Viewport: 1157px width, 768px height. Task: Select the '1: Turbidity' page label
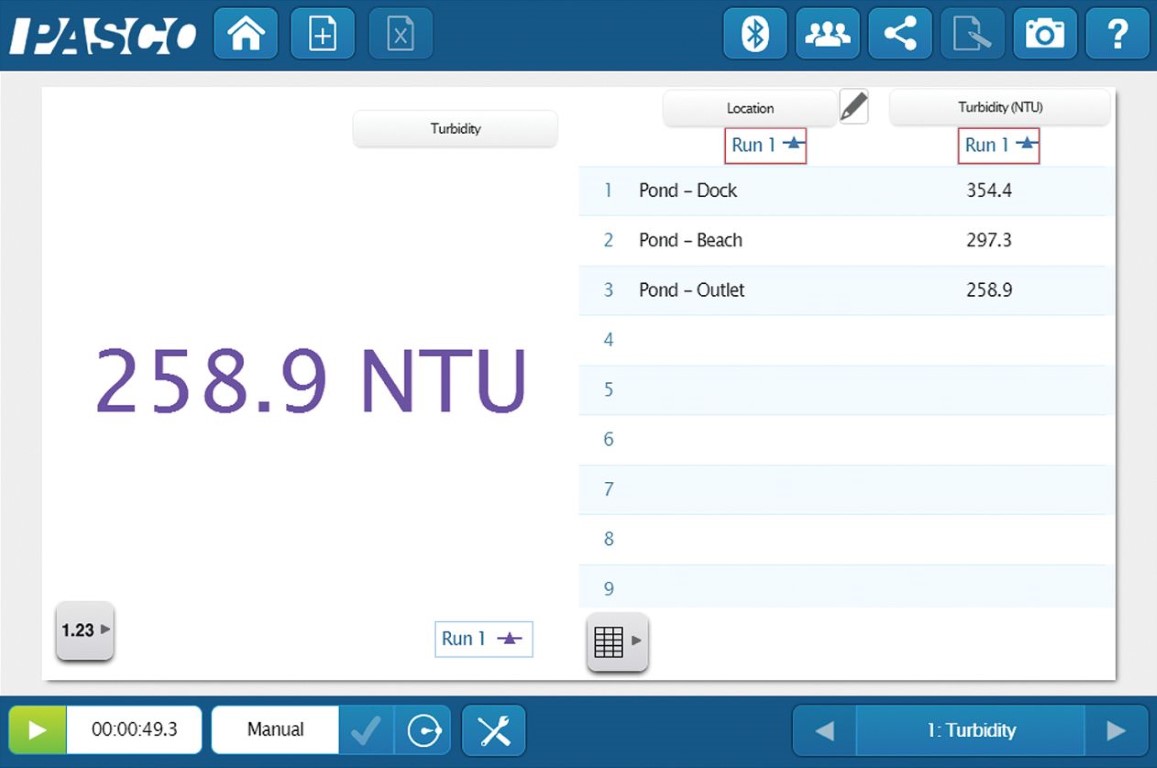coord(970,731)
